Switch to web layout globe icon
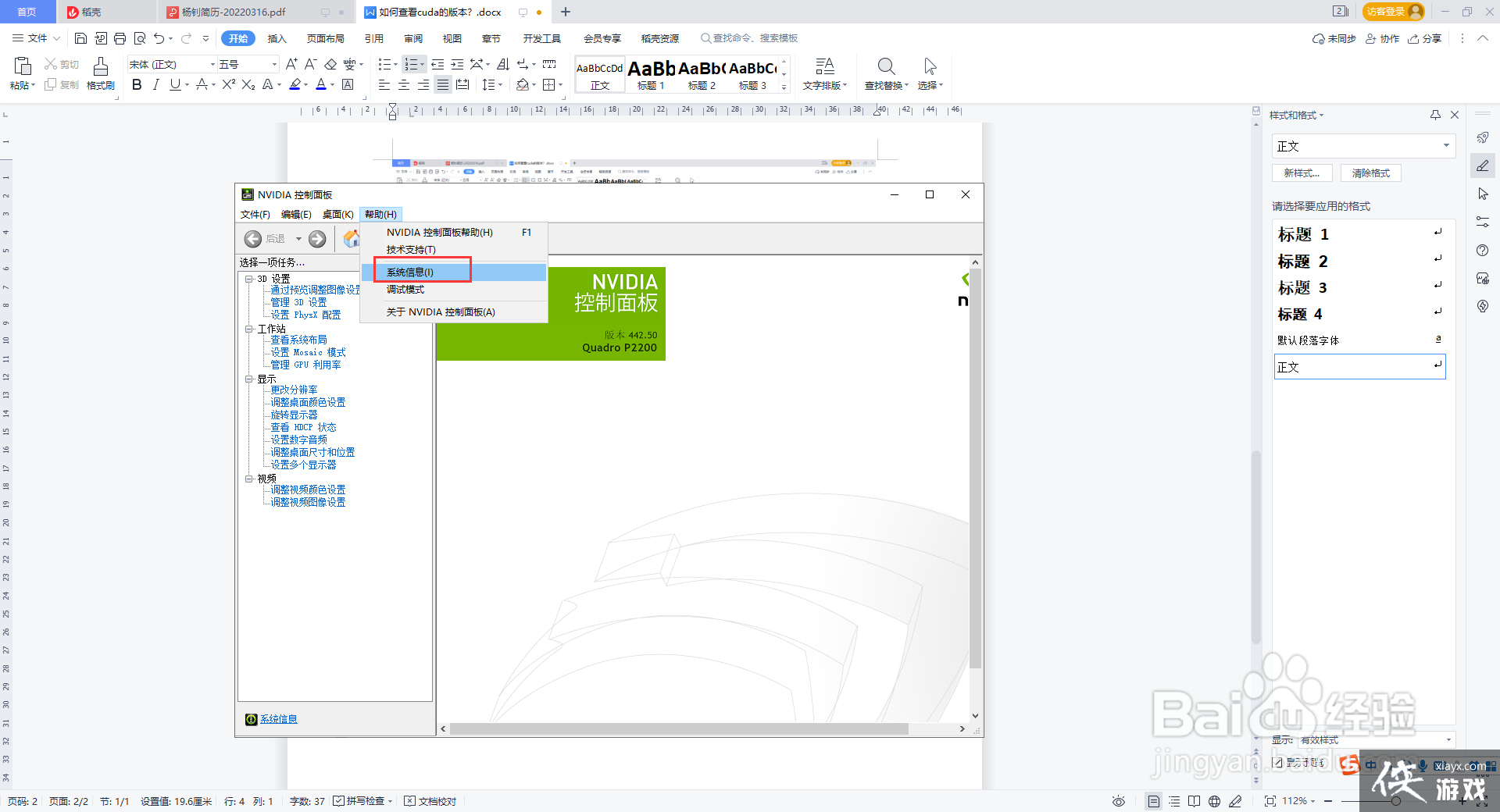This screenshot has height=812, width=1500. (1214, 801)
